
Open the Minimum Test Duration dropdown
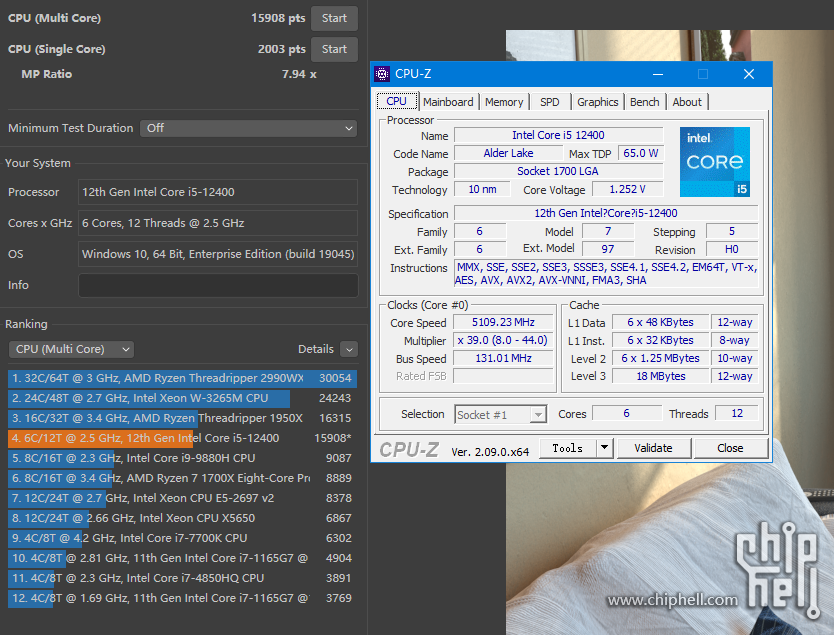[x=248, y=128]
